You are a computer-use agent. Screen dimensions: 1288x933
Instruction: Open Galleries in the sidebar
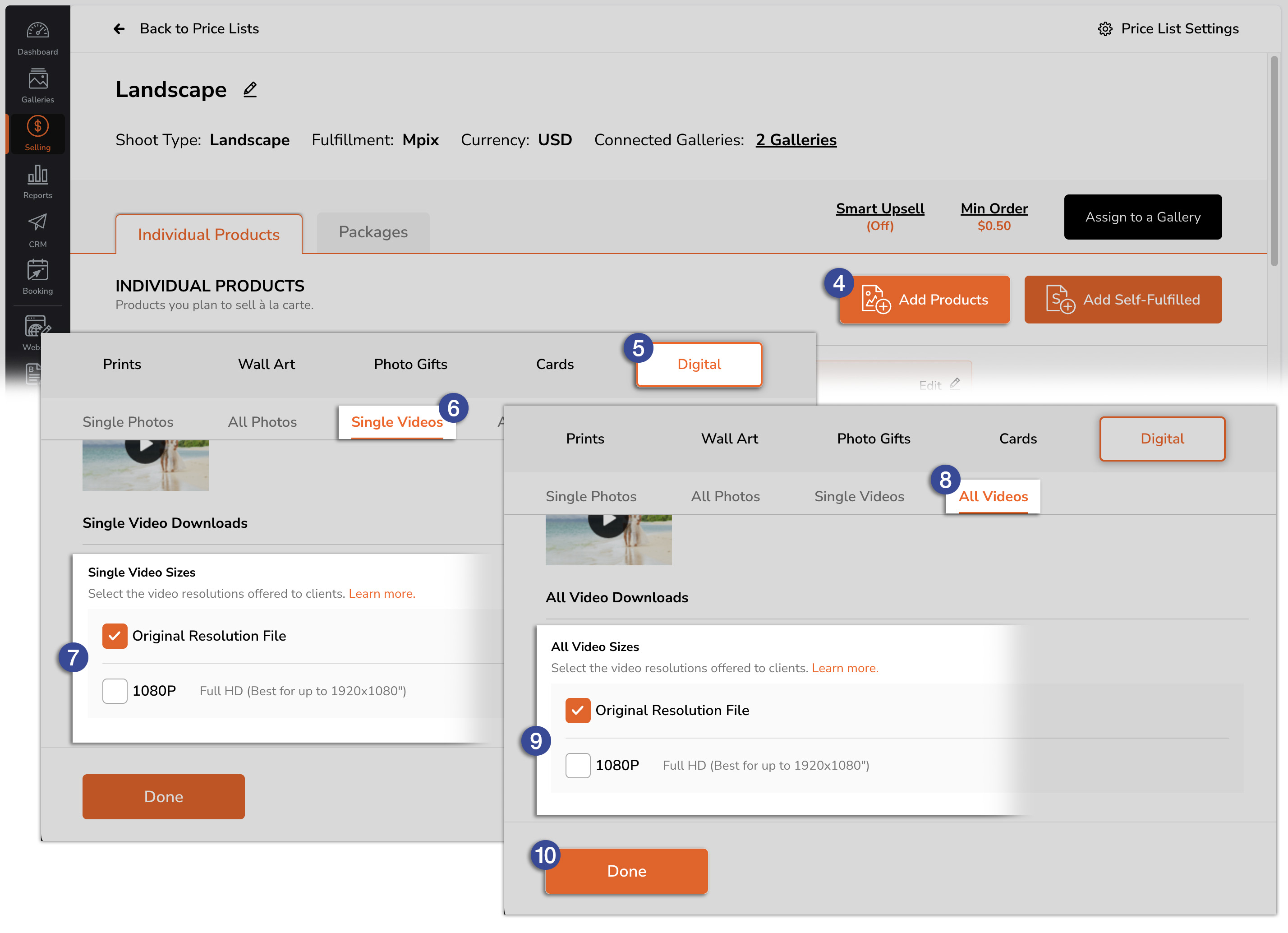[37, 79]
